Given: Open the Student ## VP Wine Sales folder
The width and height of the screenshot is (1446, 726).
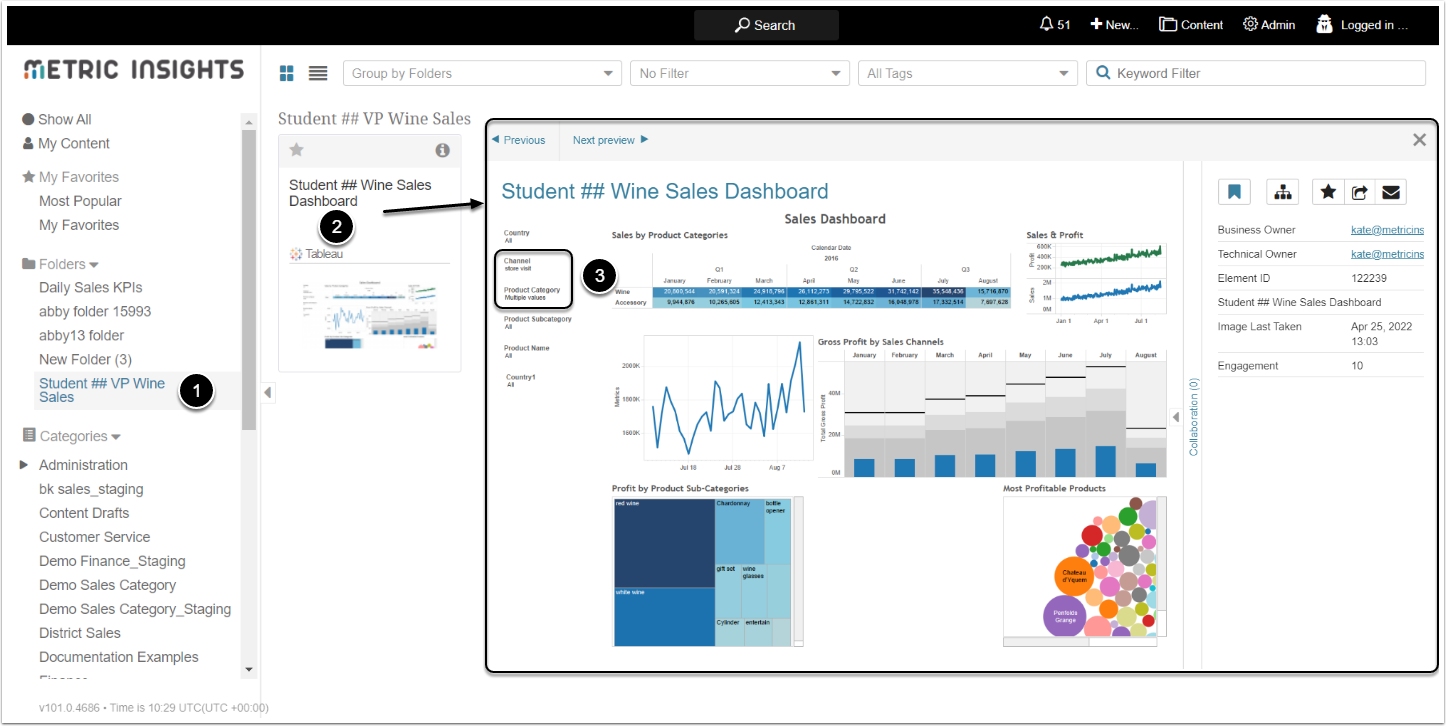Looking at the screenshot, I should click(x=102, y=390).
